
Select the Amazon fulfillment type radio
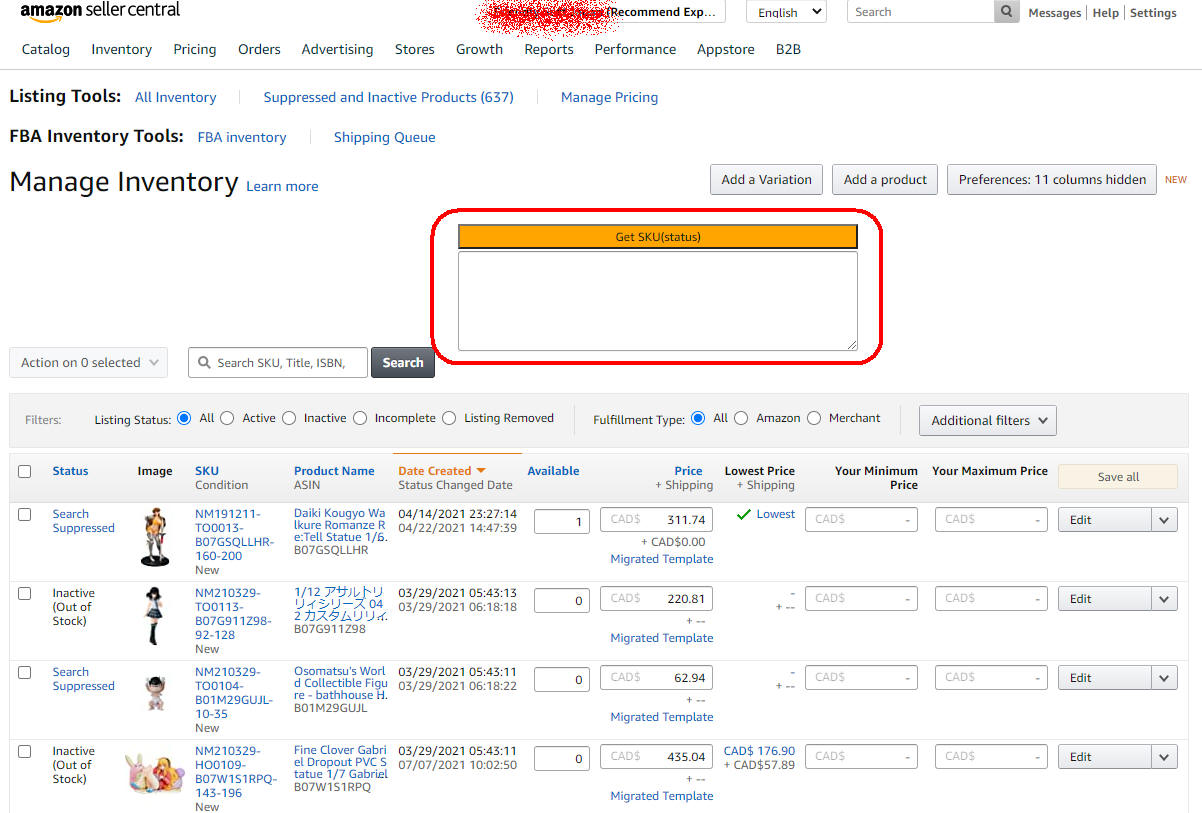[x=741, y=418]
